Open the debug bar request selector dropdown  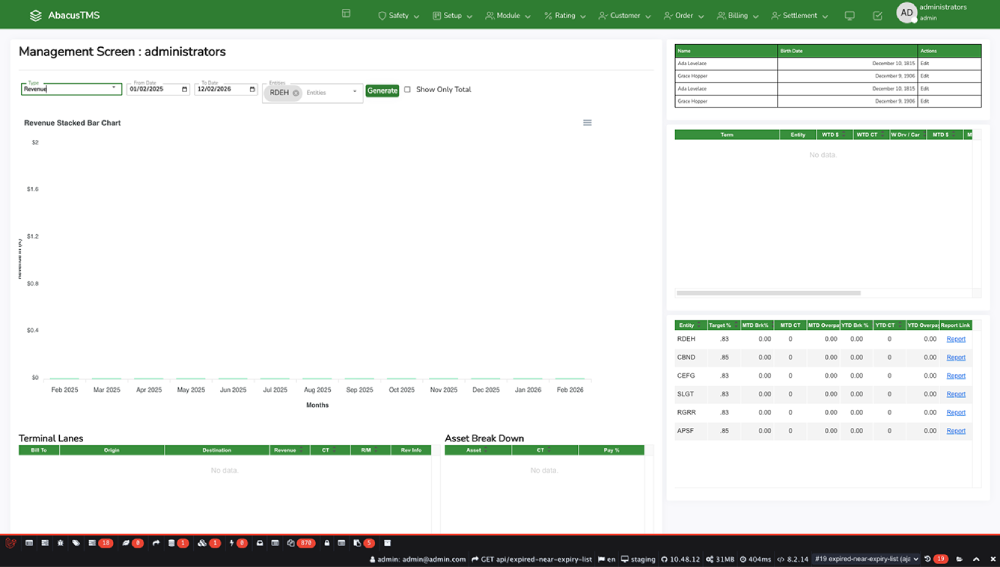pos(866,559)
